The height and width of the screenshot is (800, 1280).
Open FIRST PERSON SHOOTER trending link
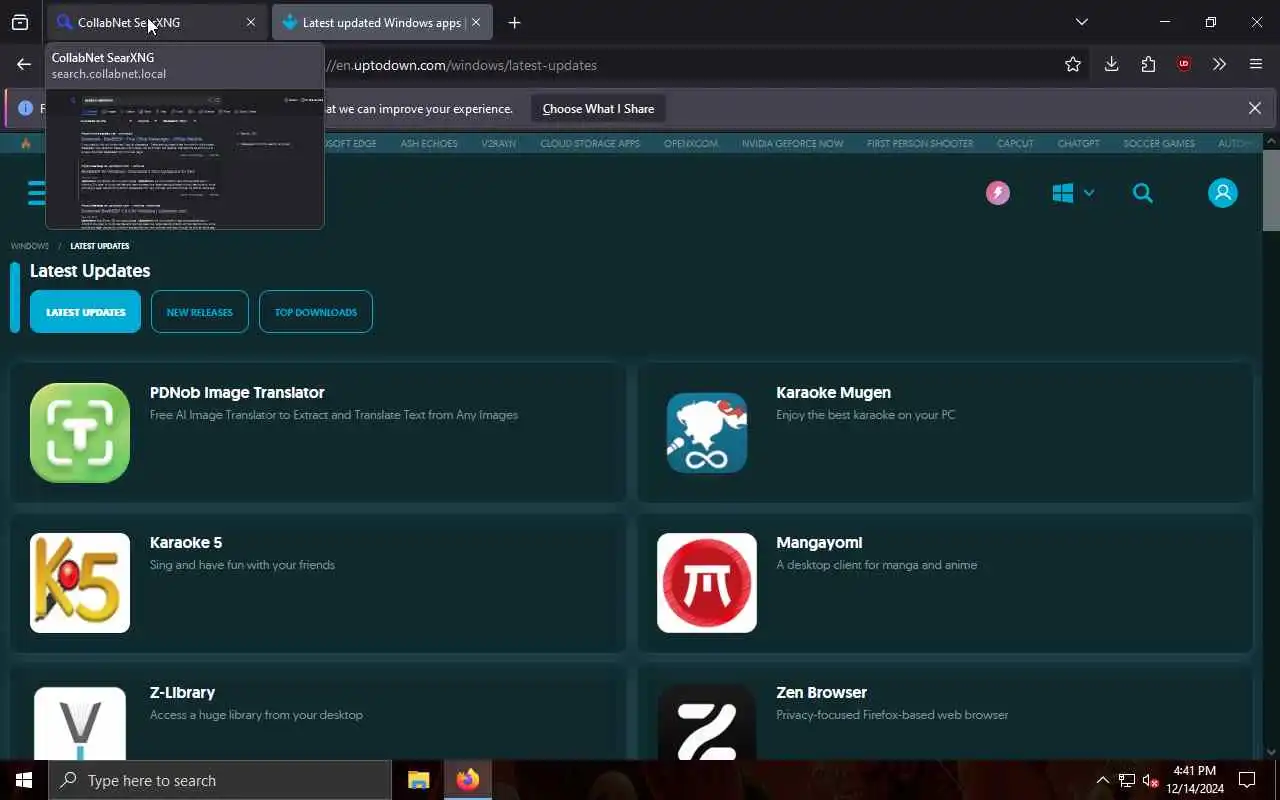pos(920,143)
